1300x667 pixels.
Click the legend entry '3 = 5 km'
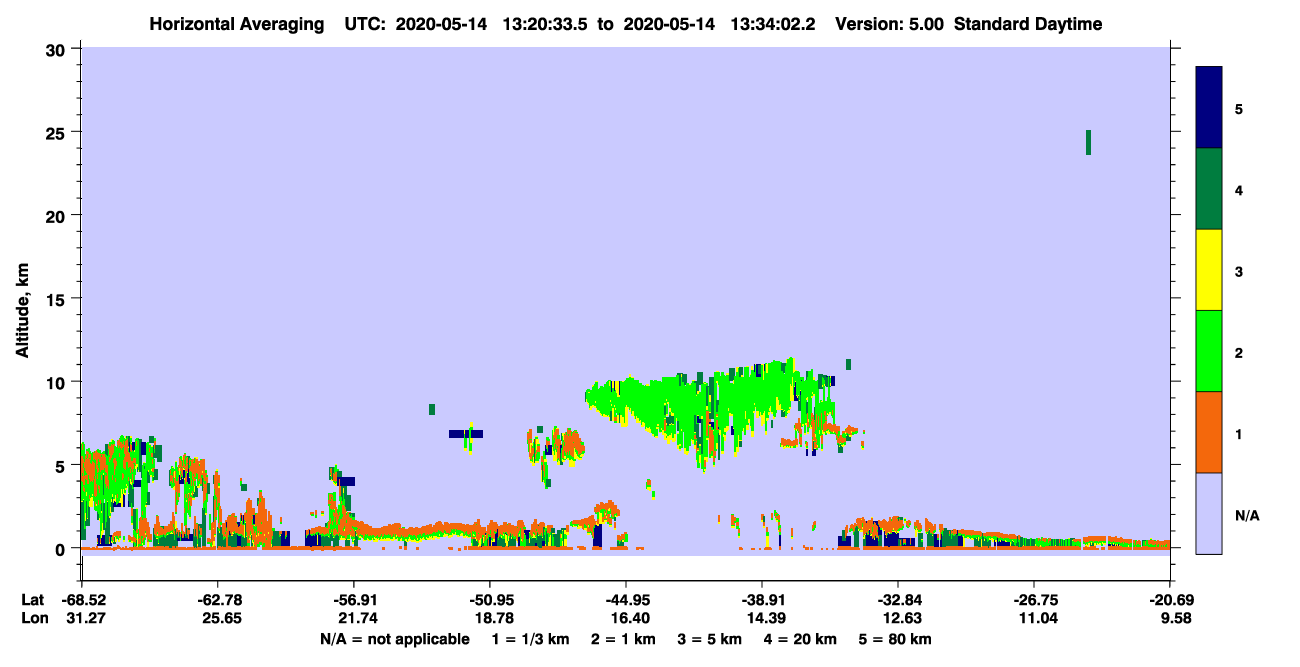click(709, 639)
